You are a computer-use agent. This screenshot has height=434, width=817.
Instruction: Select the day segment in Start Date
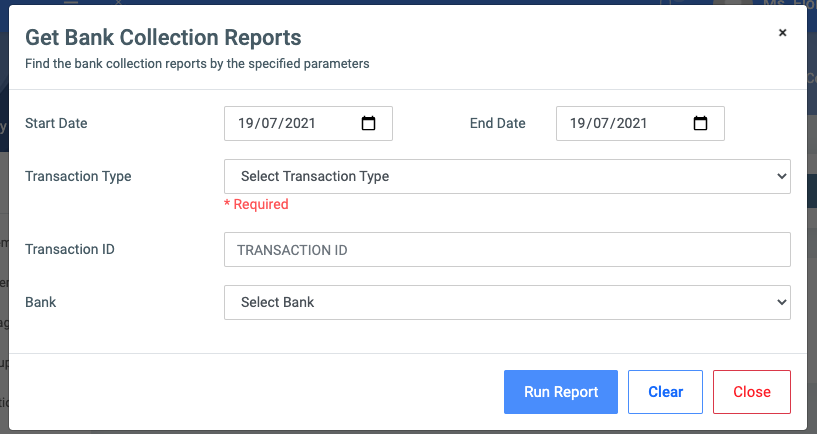pos(247,124)
